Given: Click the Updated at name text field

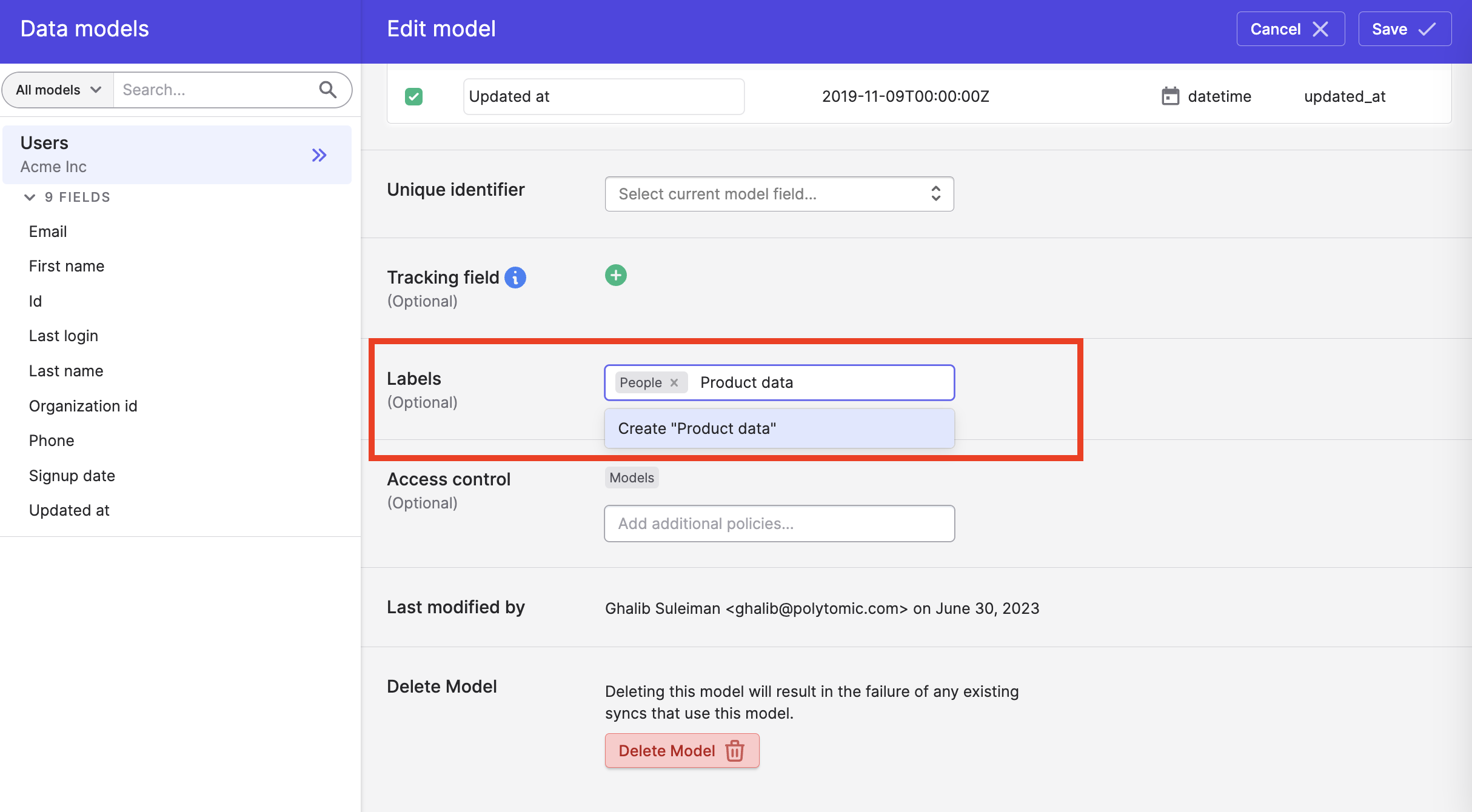Looking at the screenshot, I should 603,96.
